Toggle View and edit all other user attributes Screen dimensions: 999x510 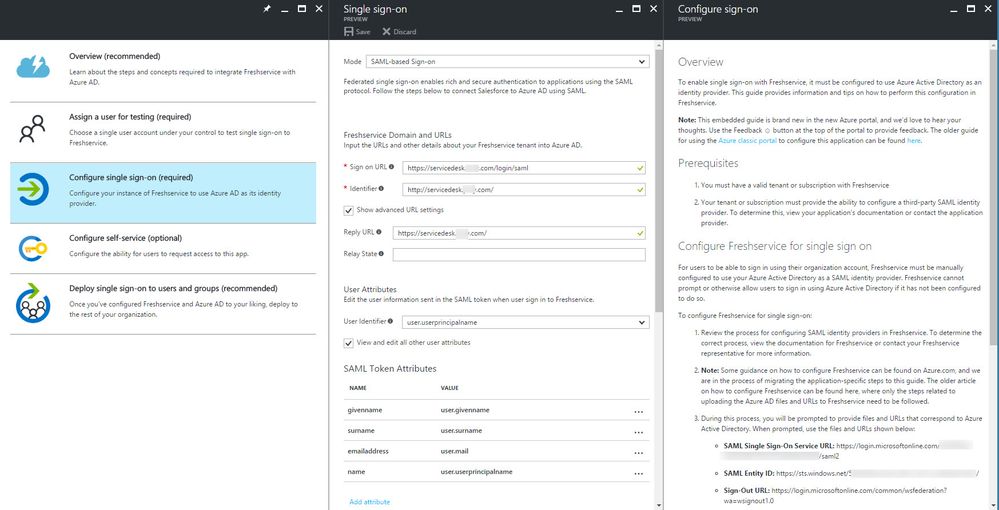pyautogui.click(x=349, y=343)
